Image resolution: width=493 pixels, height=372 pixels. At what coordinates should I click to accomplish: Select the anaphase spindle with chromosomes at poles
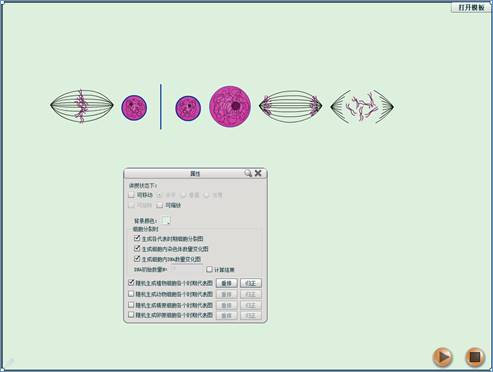point(290,106)
